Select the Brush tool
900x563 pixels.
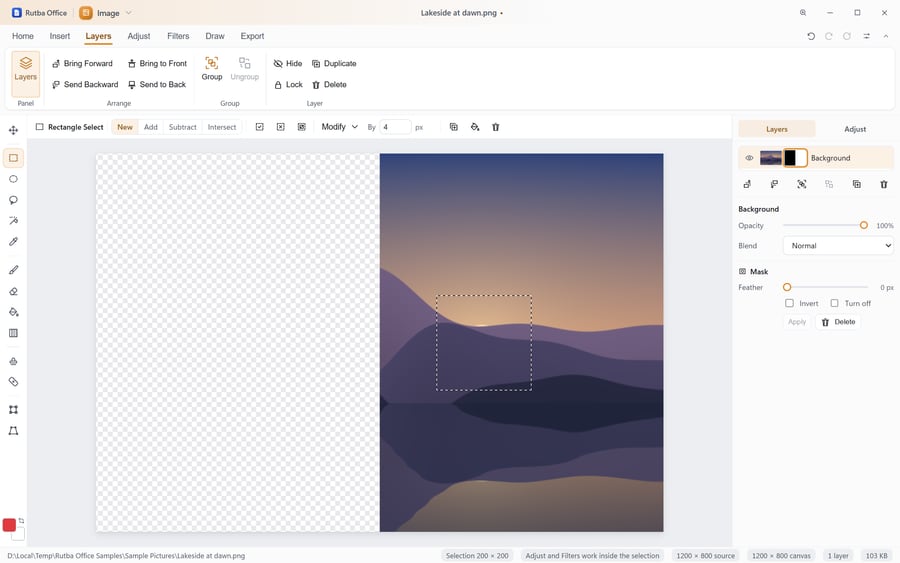pyautogui.click(x=13, y=270)
